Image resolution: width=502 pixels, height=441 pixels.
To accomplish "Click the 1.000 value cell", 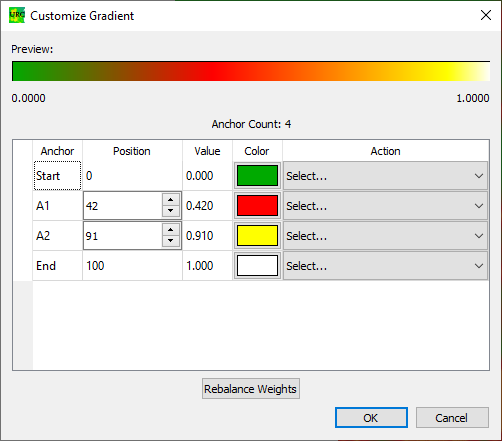I will pyautogui.click(x=207, y=266).
